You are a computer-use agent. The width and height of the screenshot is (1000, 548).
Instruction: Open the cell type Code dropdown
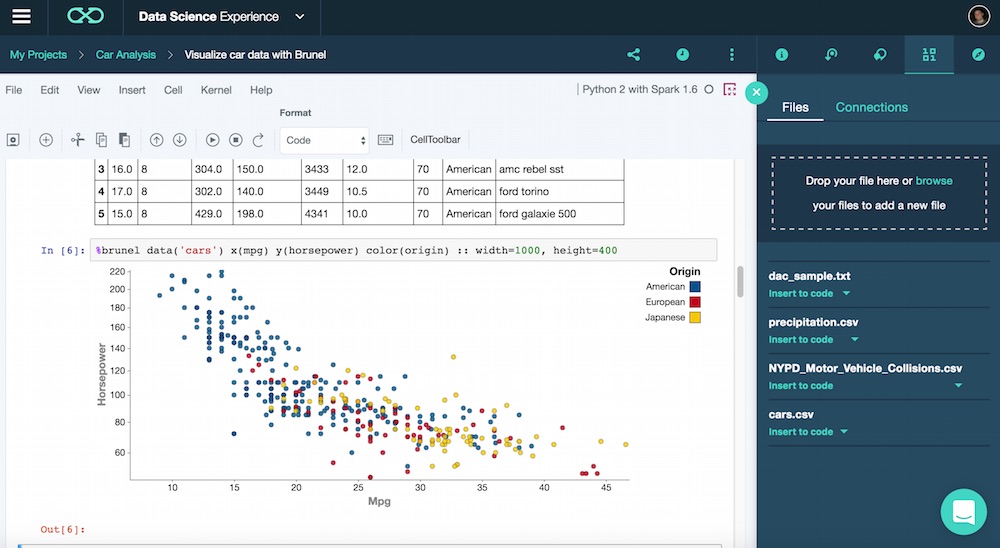point(325,141)
